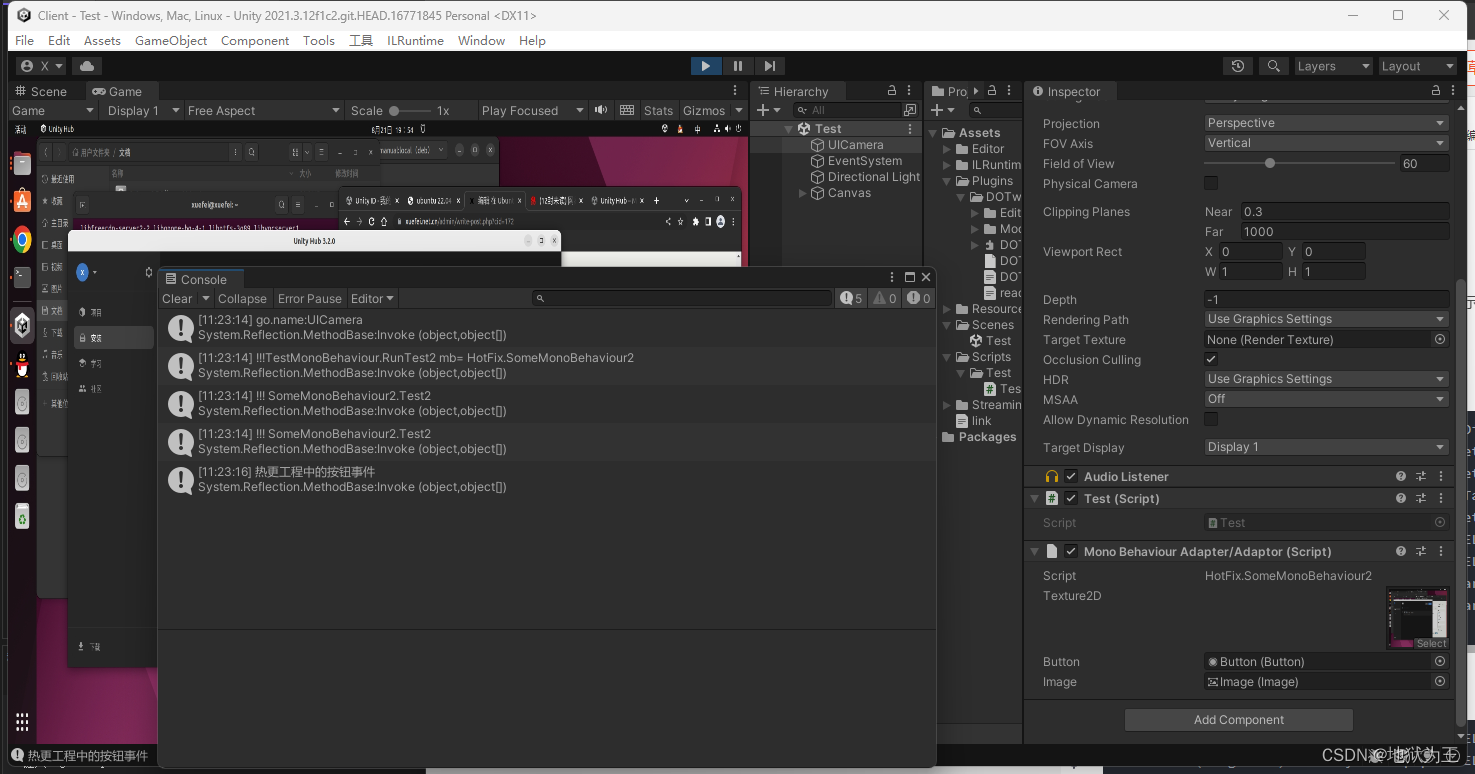Image resolution: width=1475 pixels, height=774 pixels.
Task: Disable the Test (Script) component checkbox
Action: [x=1071, y=499]
